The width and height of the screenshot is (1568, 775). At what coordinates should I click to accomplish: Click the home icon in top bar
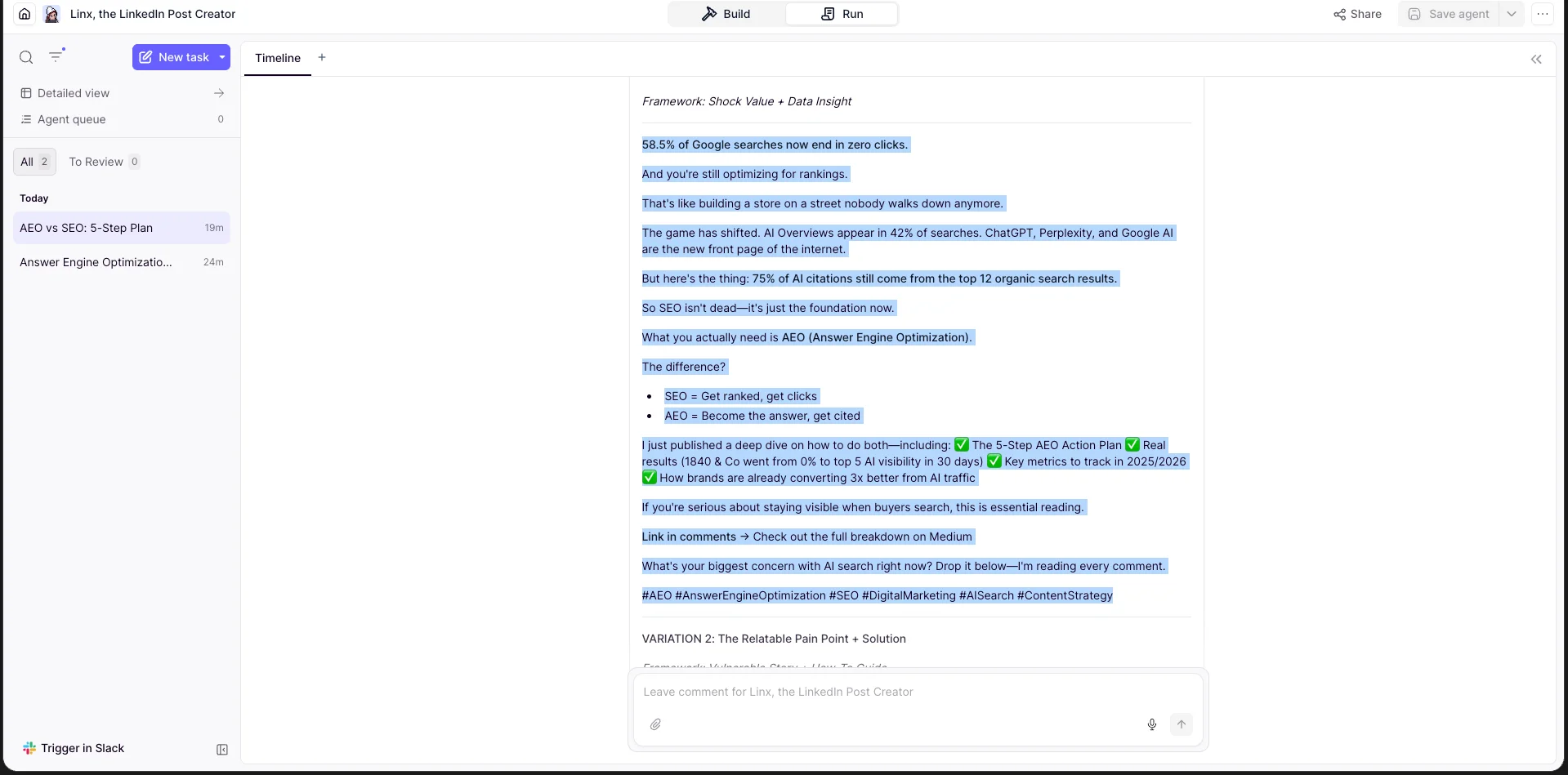tap(25, 14)
